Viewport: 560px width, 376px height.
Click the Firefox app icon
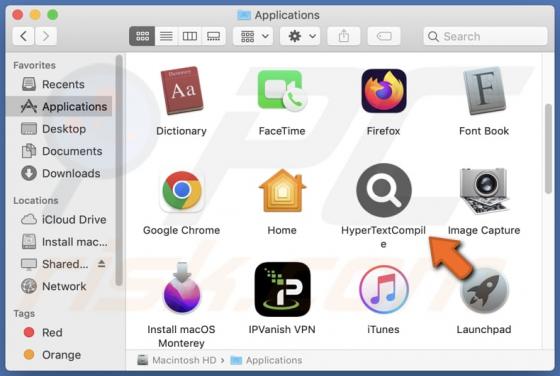pos(384,91)
